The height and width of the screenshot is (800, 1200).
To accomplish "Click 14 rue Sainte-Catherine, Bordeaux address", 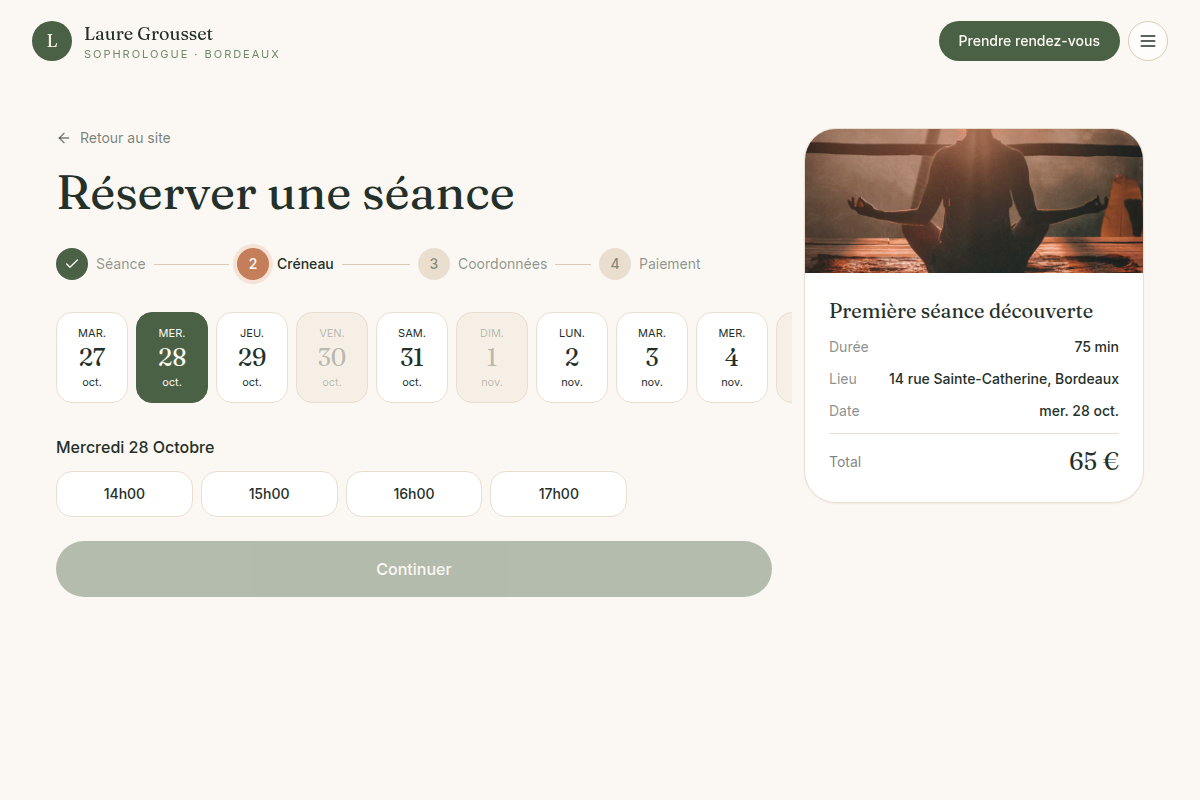I will tap(1004, 379).
